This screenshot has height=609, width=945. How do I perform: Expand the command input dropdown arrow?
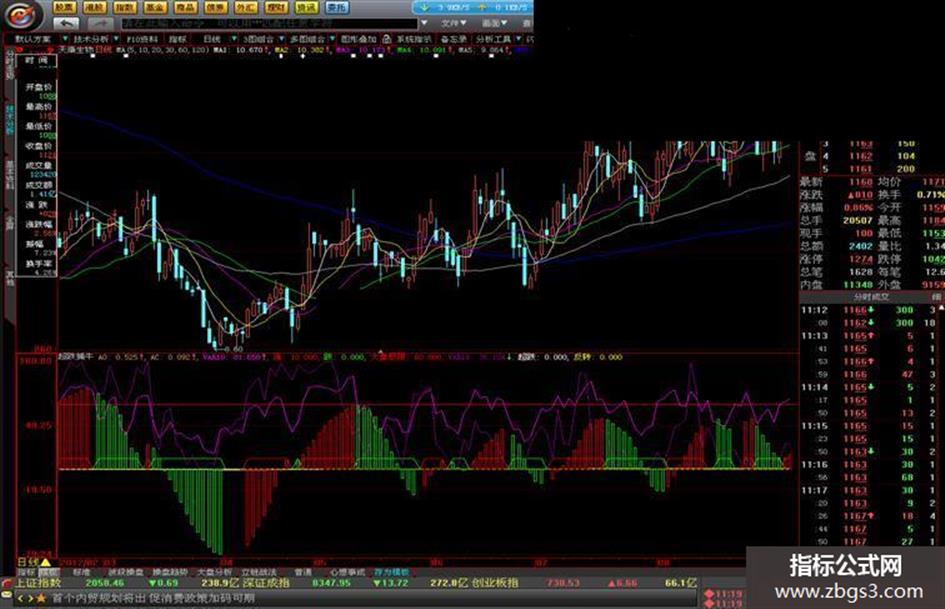[424, 23]
